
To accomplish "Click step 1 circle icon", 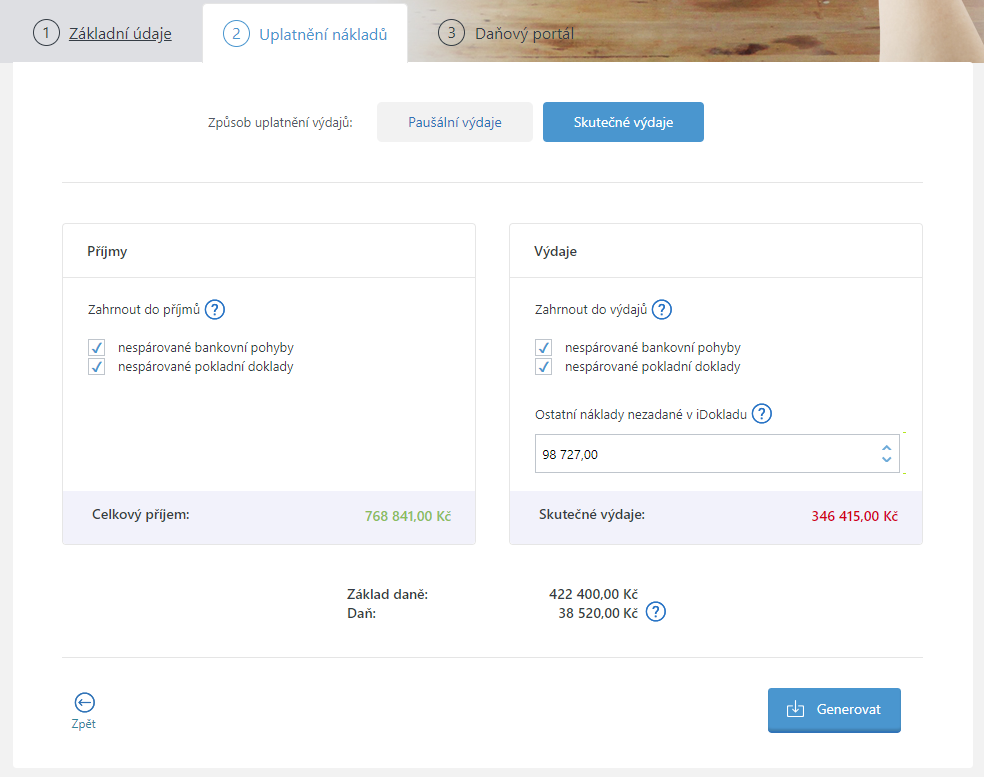I will pos(46,33).
